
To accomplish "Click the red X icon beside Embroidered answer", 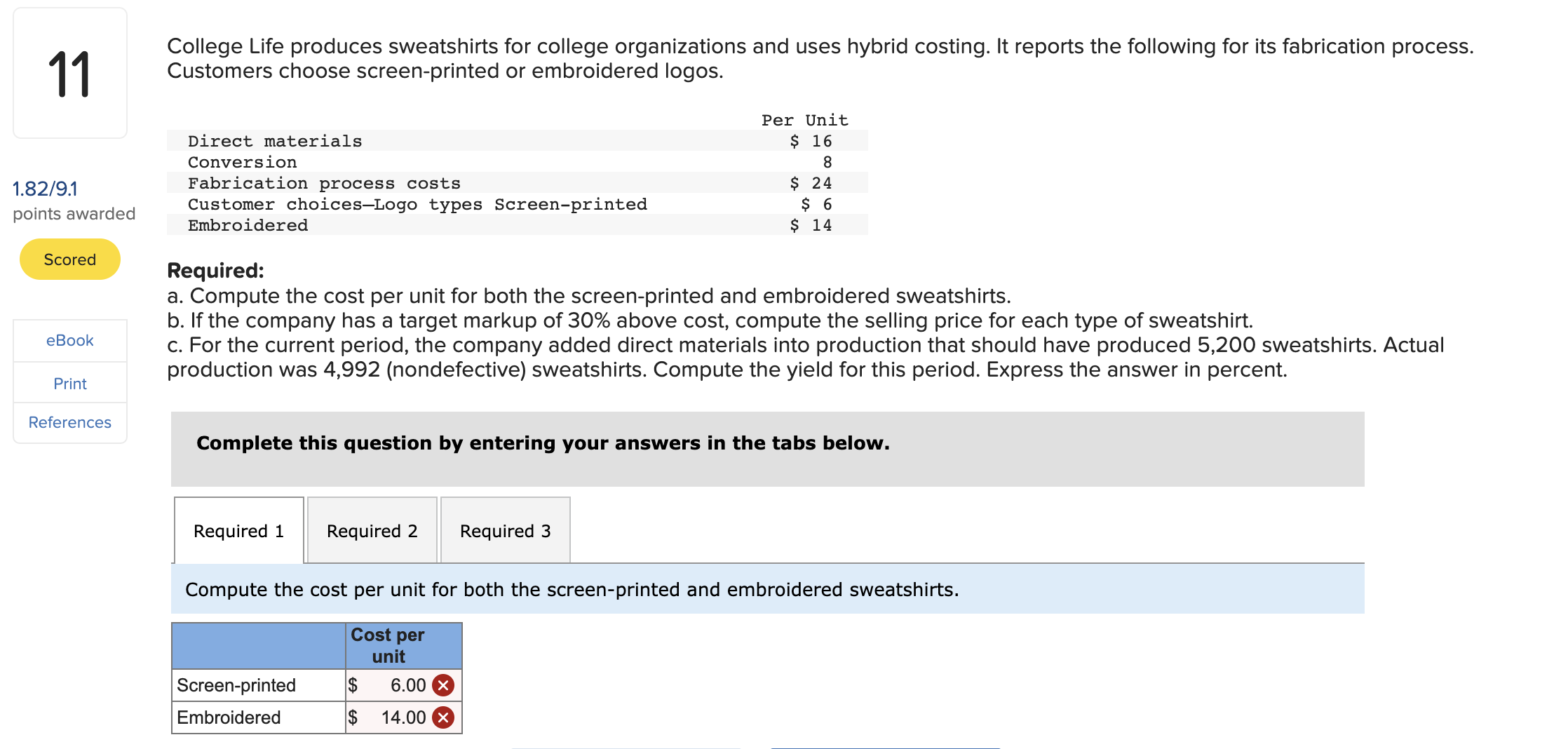I will pos(444,717).
